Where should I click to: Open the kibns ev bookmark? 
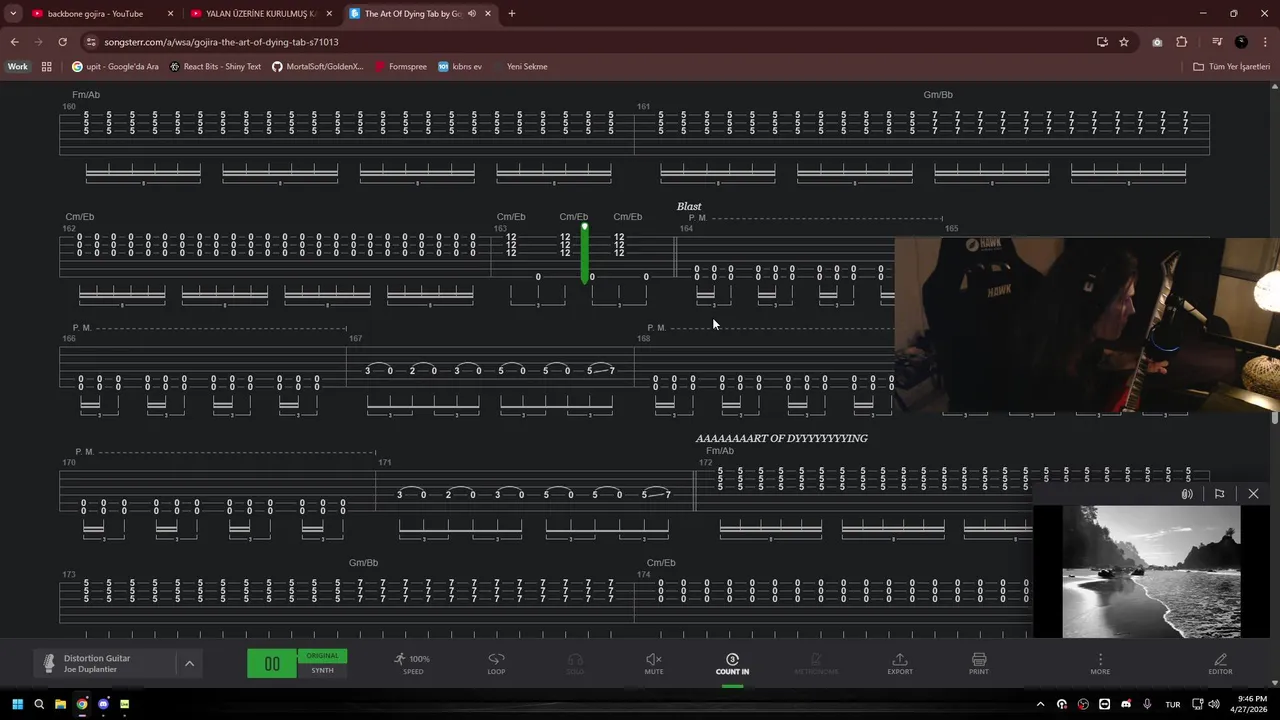460,67
